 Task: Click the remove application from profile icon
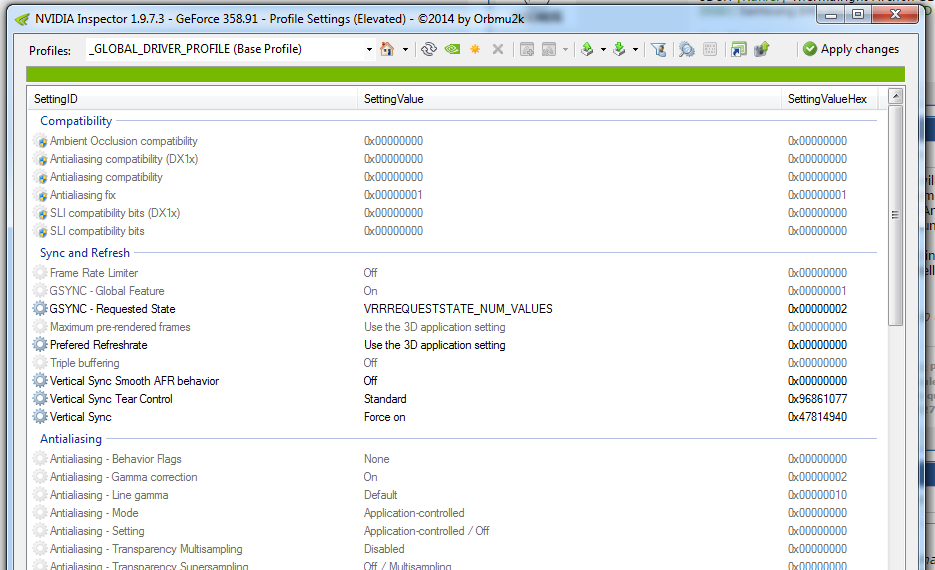549,49
